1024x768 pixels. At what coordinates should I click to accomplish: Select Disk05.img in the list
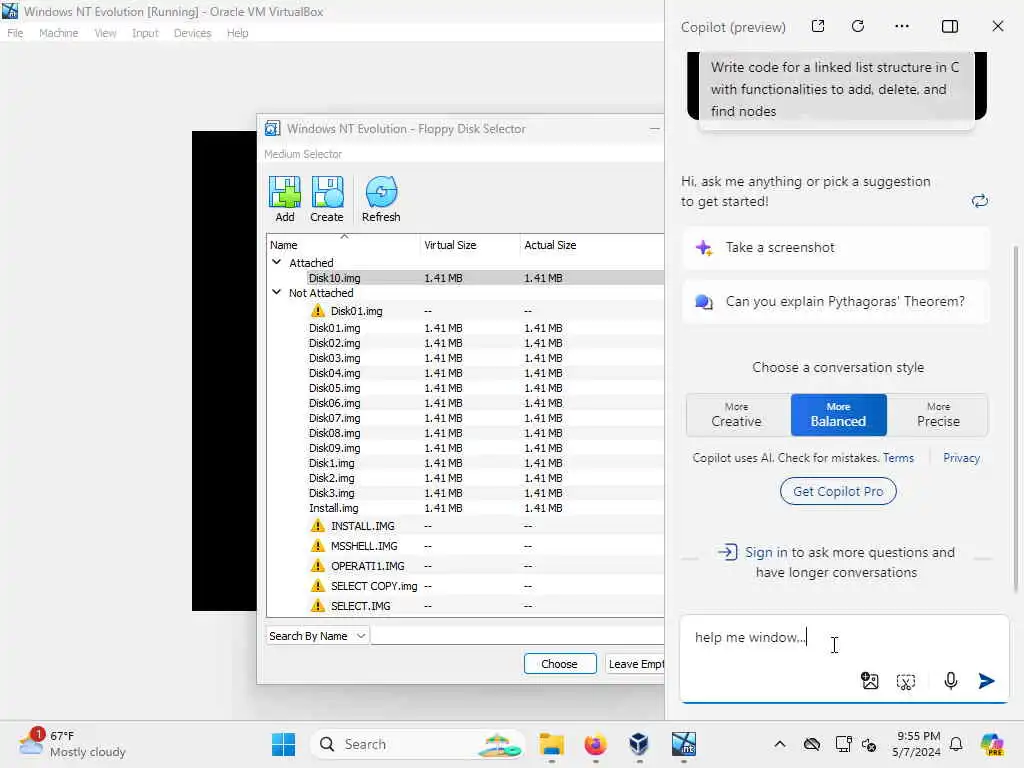coord(465,388)
